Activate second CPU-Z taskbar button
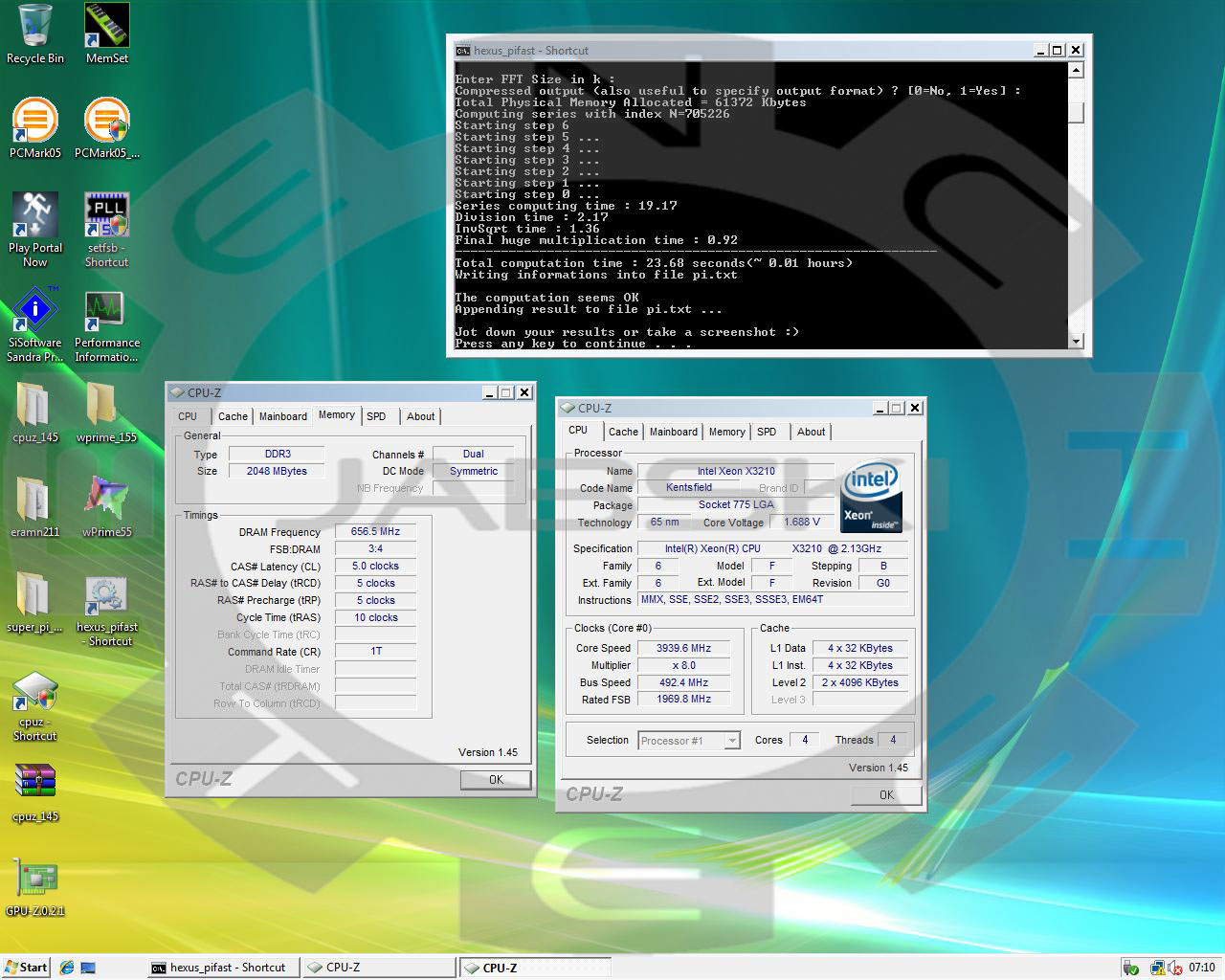The width and height of the screenshot is (1225, 980). point(535,968)
